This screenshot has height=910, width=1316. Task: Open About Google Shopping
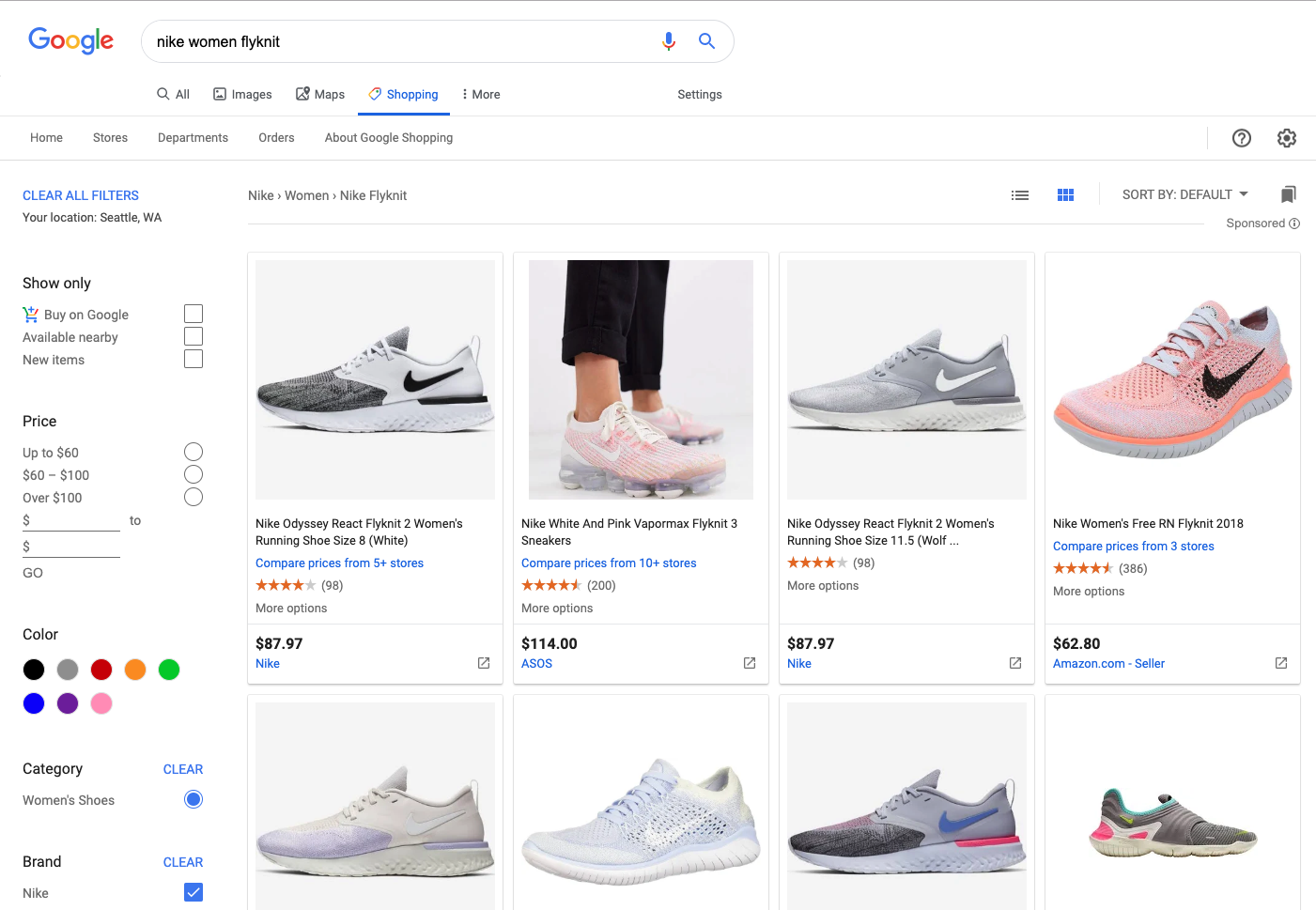click(389, 137)
